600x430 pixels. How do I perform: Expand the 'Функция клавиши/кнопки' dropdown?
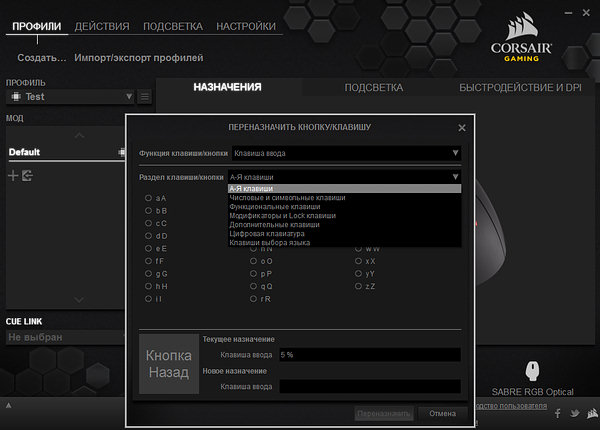346,153
